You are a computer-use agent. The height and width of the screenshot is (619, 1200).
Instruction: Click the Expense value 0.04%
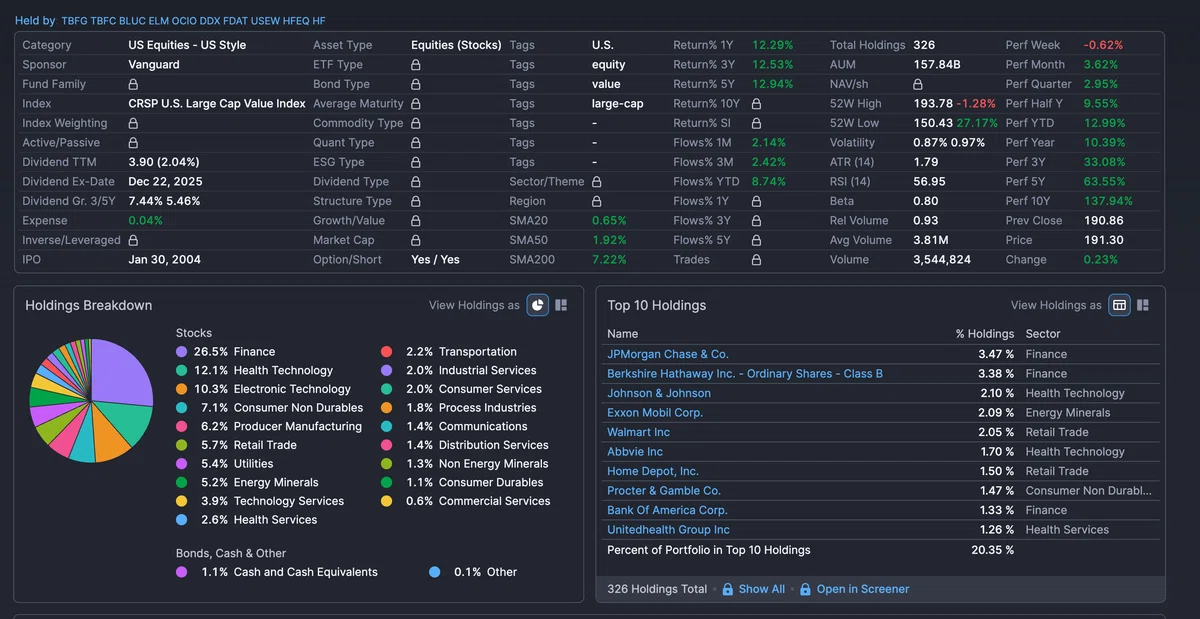[145, 221]
